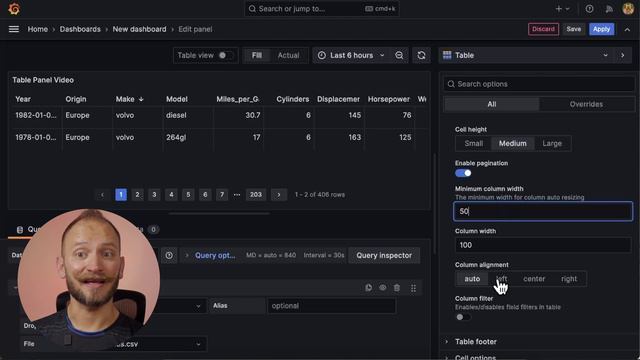Jump to last table page 203
The width and height of the screenshot is (640, 360).
tap(256, 195)
